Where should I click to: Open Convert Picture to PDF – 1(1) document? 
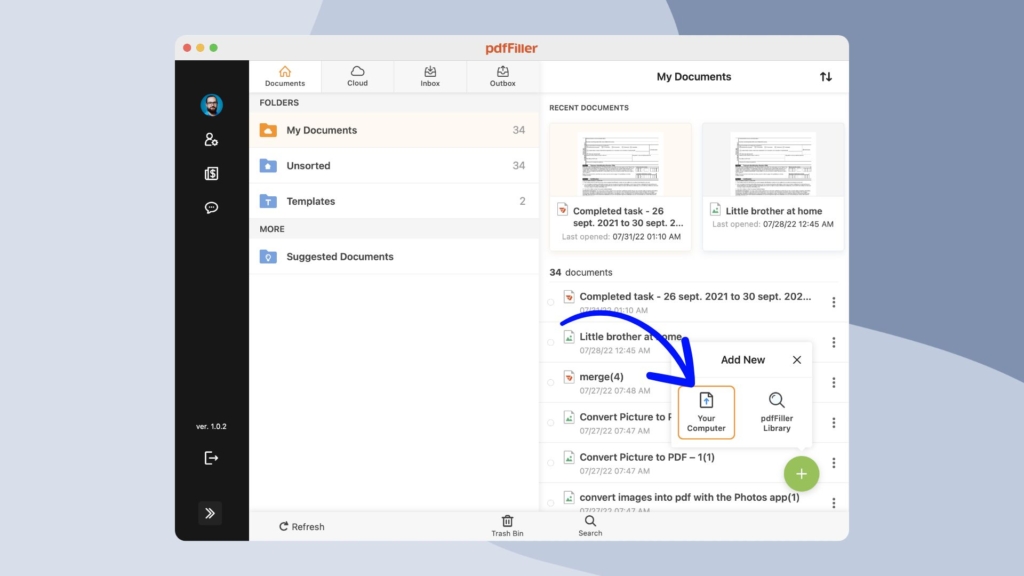(x=647, y=457)
